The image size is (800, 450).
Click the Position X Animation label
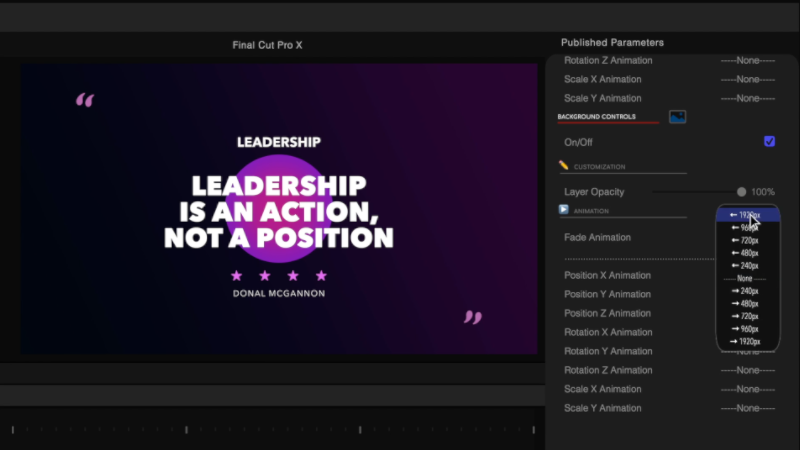[x=607, y=275]
